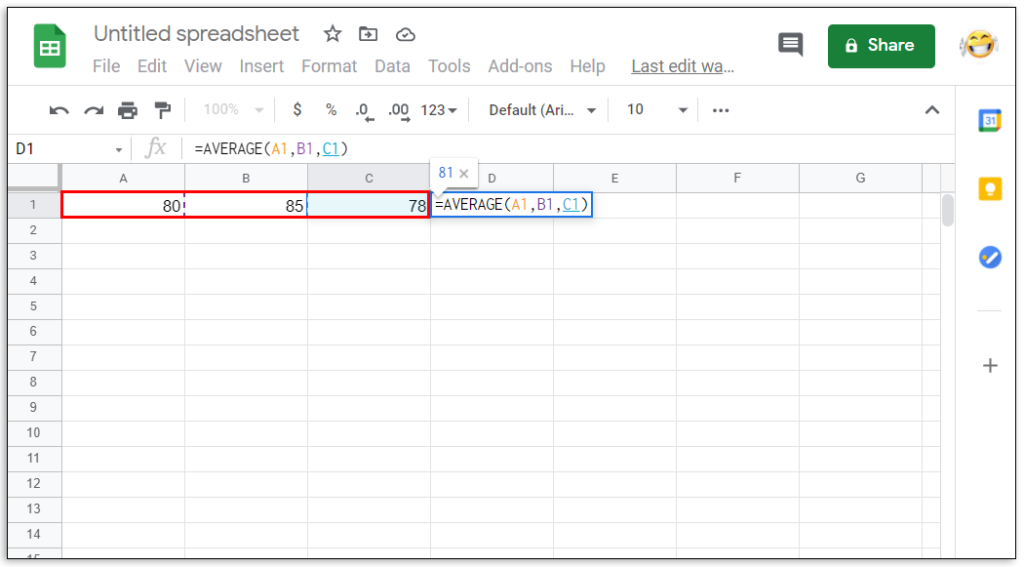Open the Default (Ari... font dropdown
Viewport: 1024px width, 567px height.
point(542,110)
